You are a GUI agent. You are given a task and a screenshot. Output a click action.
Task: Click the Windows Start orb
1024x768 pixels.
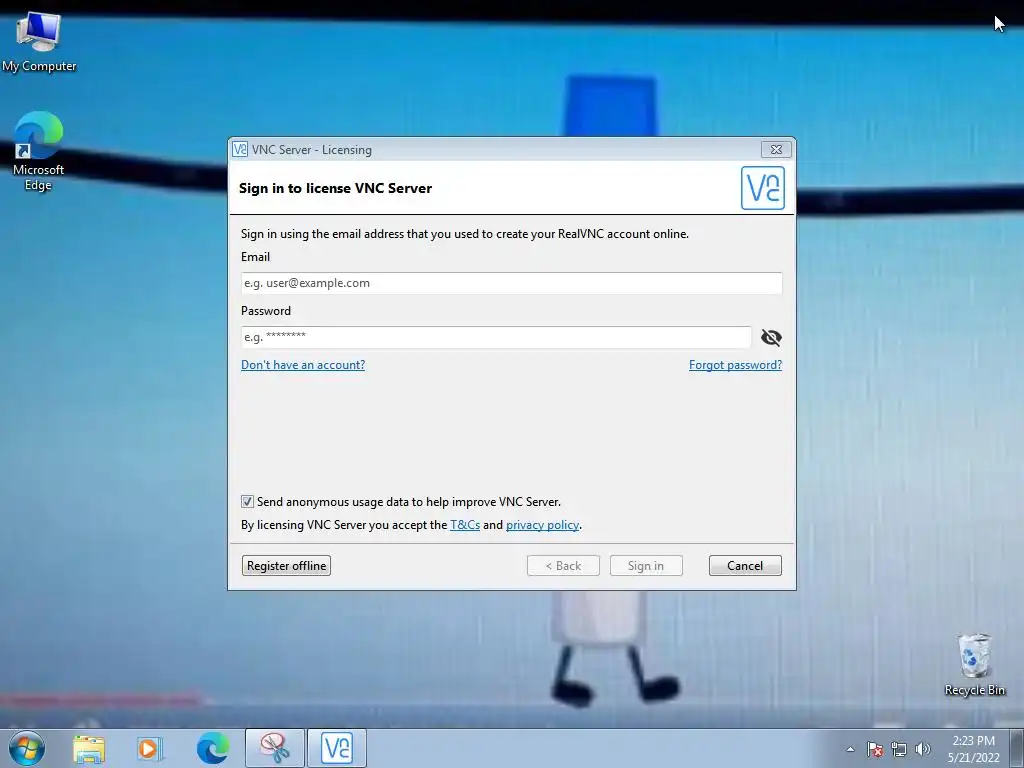click(x=27, y=748)
